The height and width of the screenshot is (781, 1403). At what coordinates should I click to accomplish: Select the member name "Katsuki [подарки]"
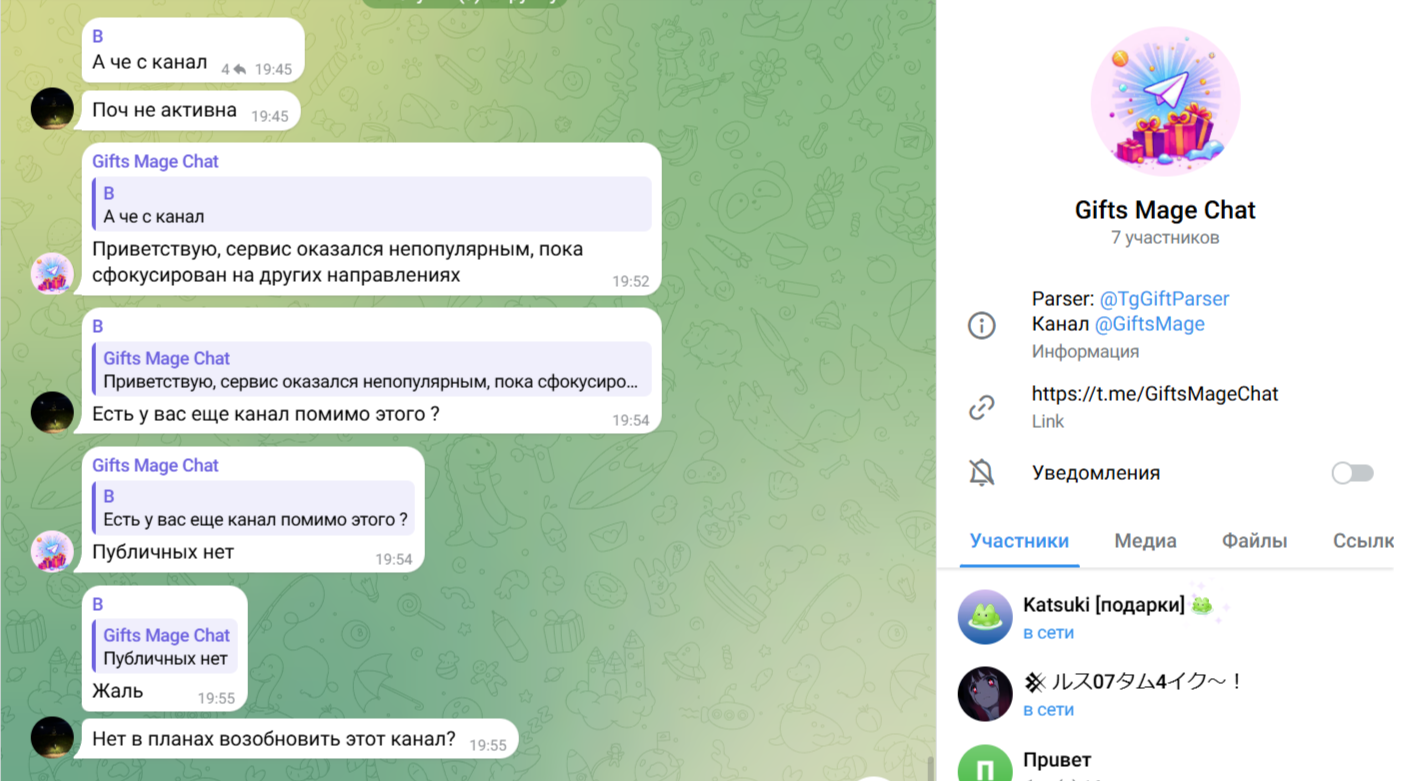point(1104,605)
